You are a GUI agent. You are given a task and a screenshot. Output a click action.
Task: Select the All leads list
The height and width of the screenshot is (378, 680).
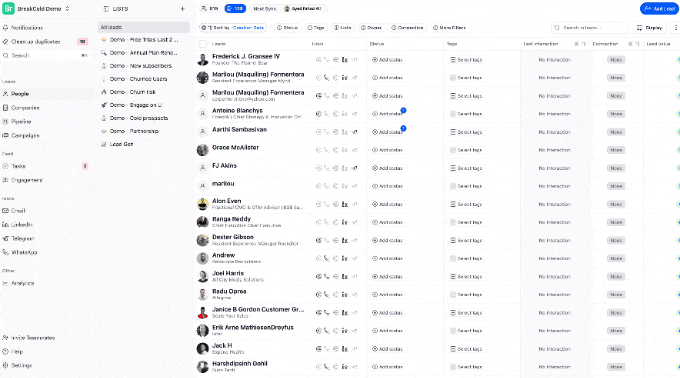[x=144, y=27]
